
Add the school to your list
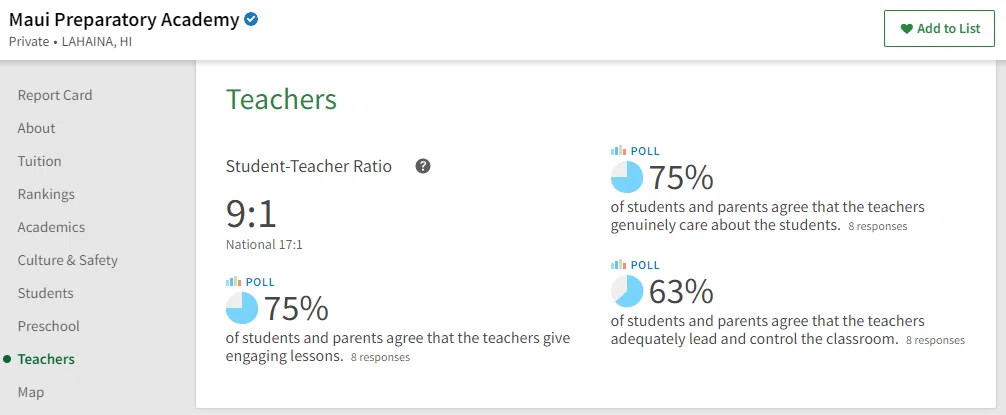(939, 29)
